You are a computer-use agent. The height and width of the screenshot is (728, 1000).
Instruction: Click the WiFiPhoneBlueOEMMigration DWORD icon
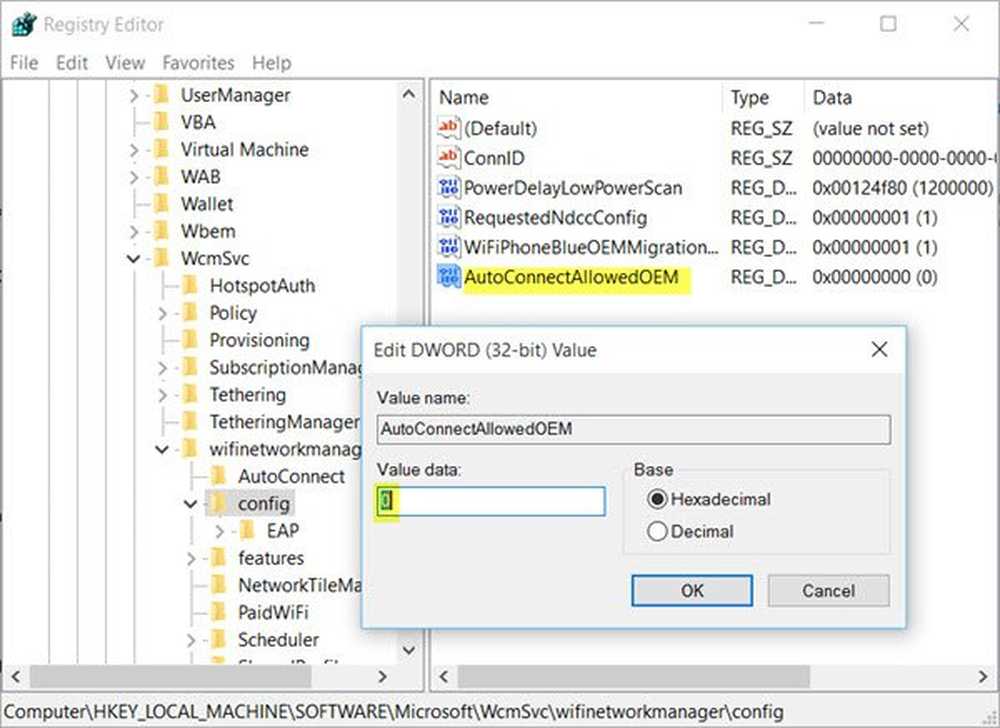click(448, 247)
